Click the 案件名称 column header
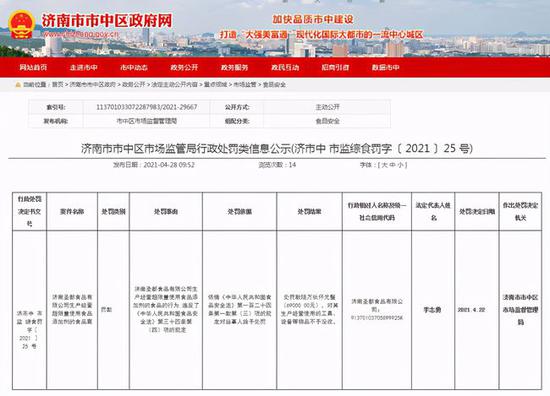 (x=72, y=212)
